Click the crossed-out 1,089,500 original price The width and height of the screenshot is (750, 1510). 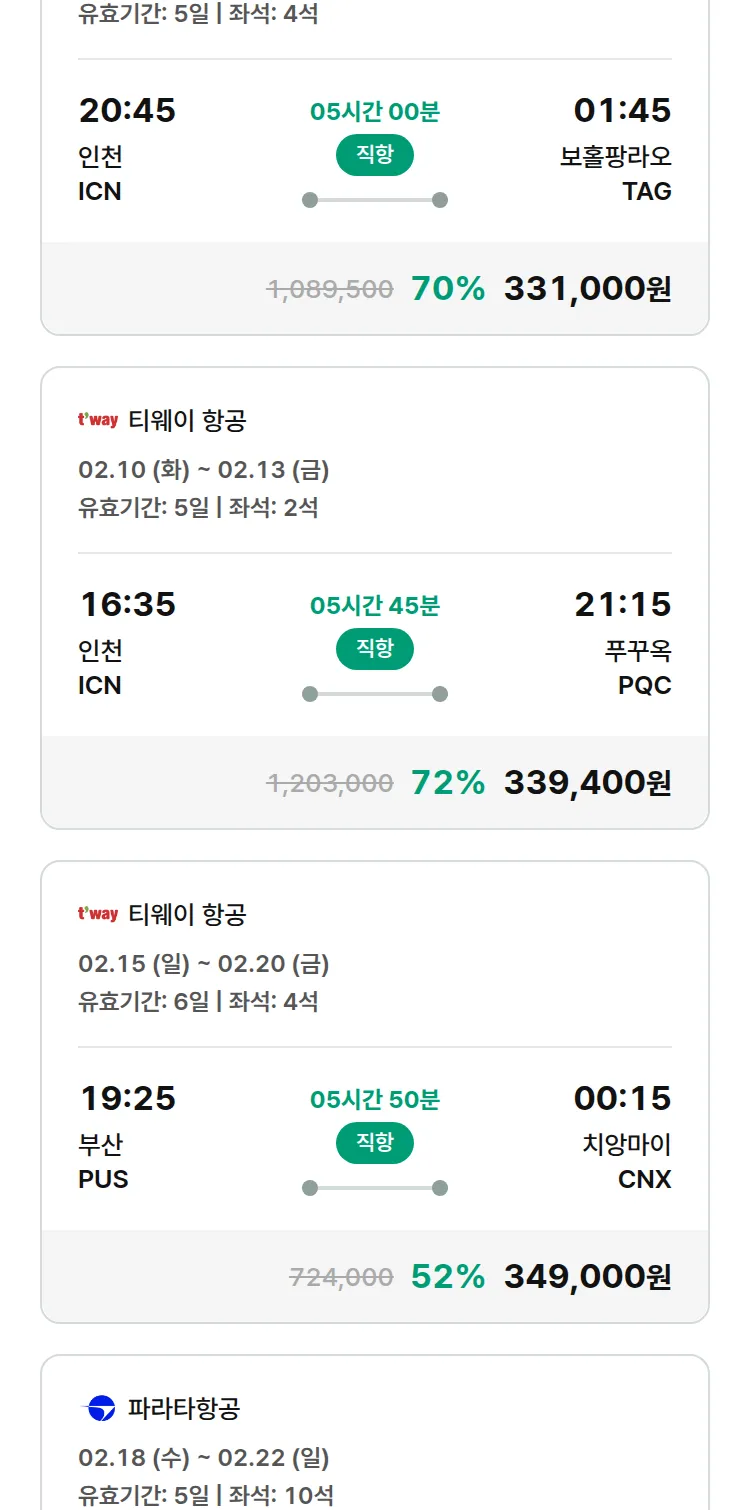coord(330,289)
